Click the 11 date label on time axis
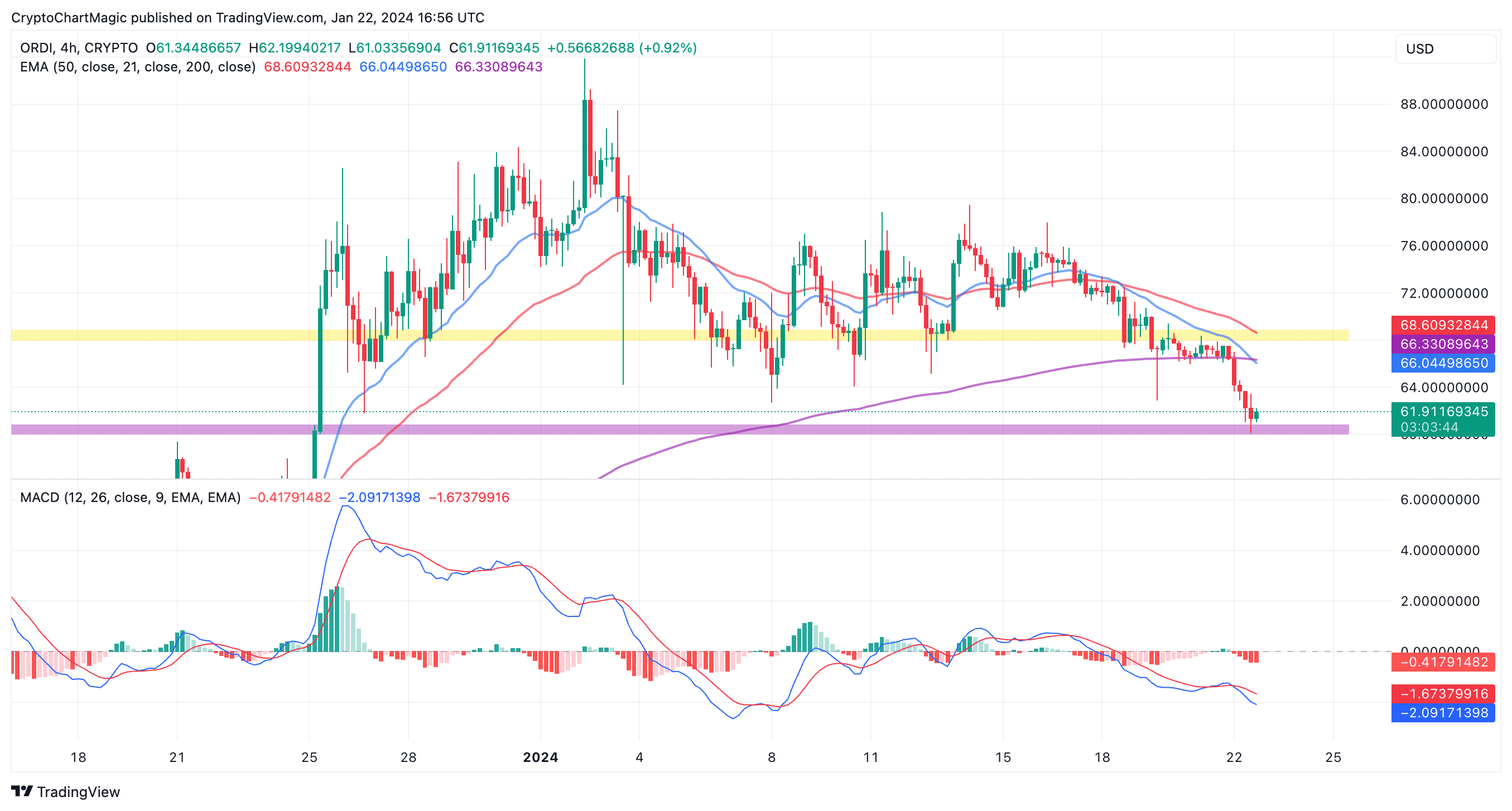The height and width of the screenshot is (811, 1512). click(x=871, y=757)
